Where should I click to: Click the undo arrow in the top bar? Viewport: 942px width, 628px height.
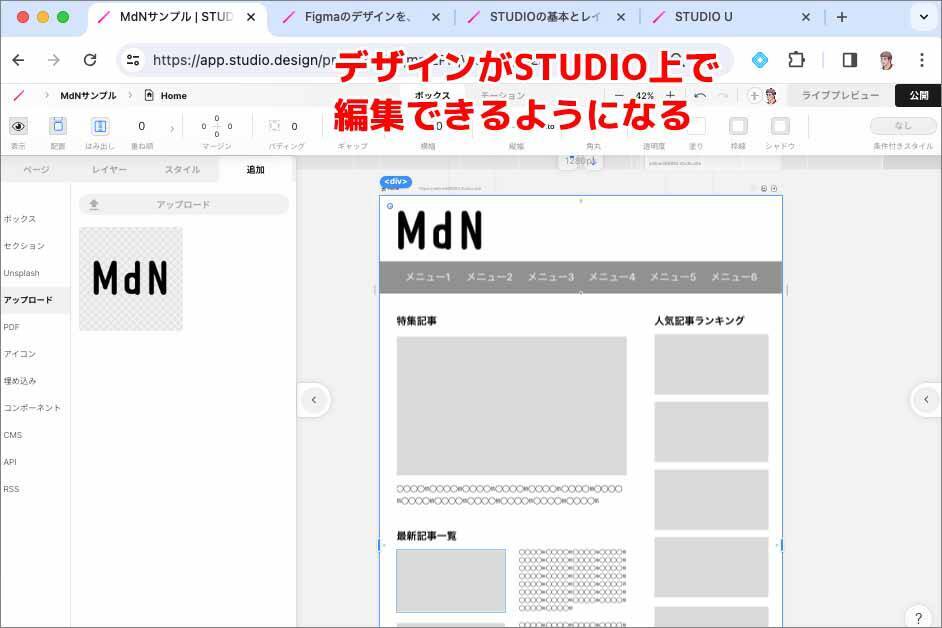(x=700, y=96)
